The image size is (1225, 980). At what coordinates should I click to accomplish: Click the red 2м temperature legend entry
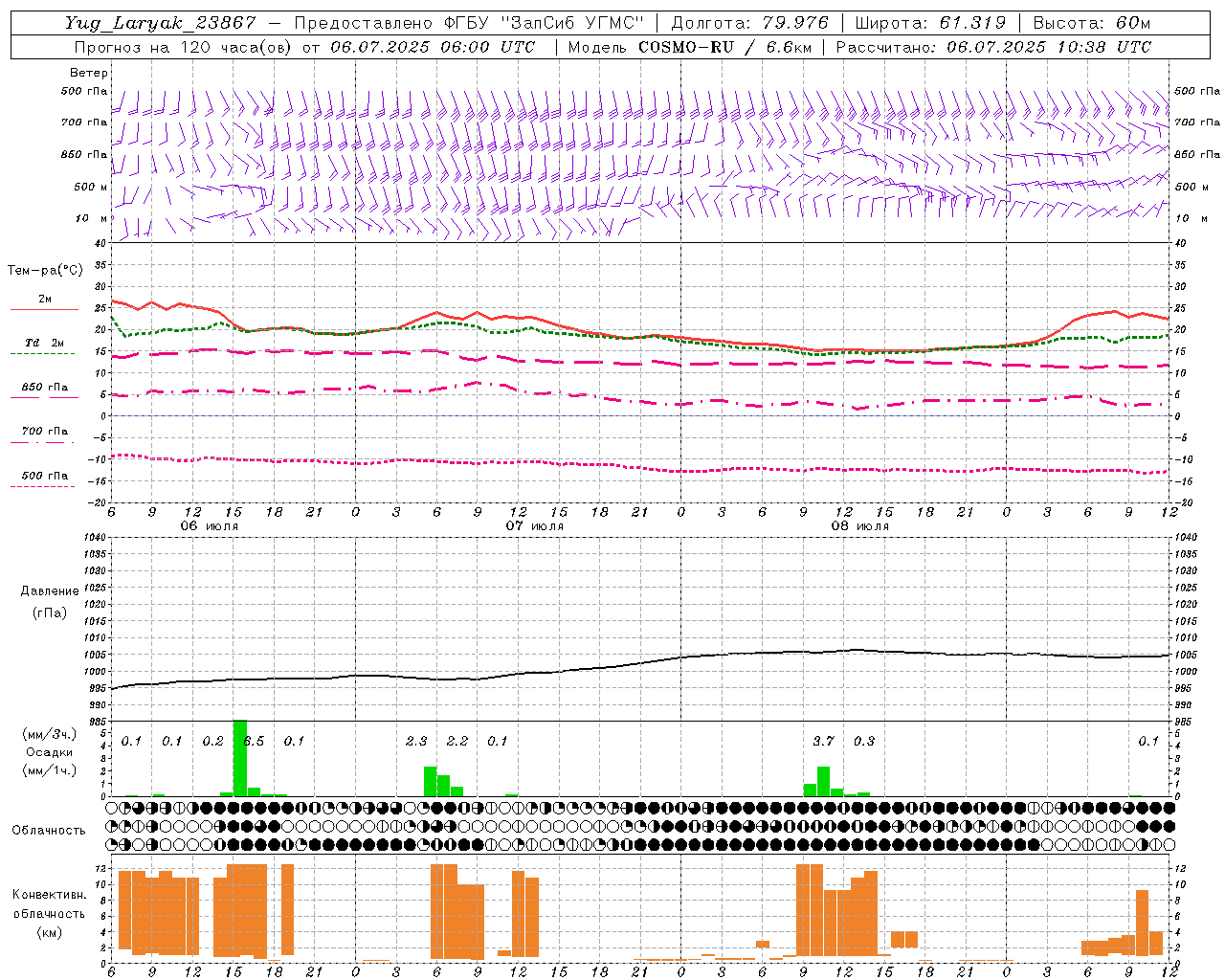44,302
